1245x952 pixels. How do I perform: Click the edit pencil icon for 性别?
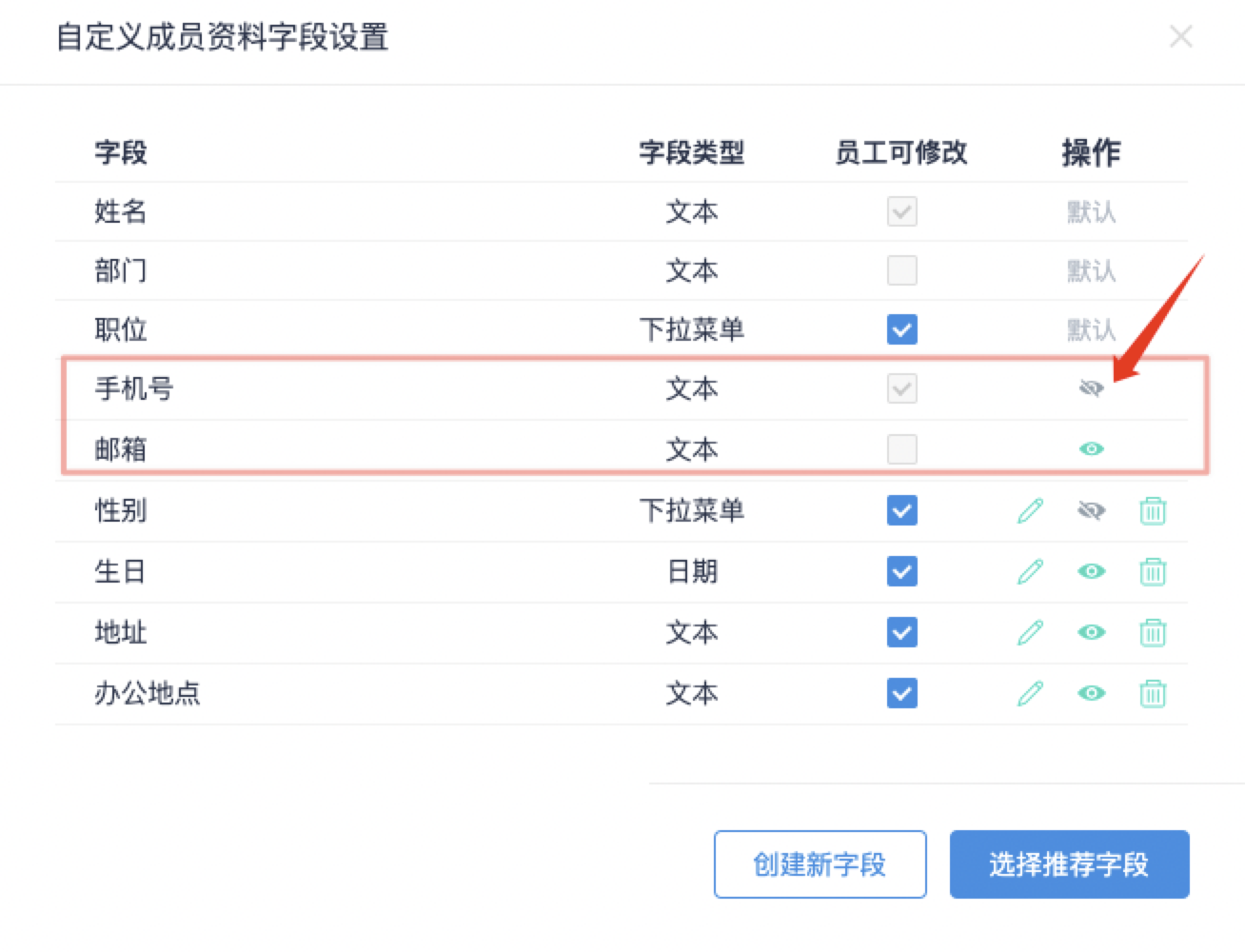tap(1030, 511)
